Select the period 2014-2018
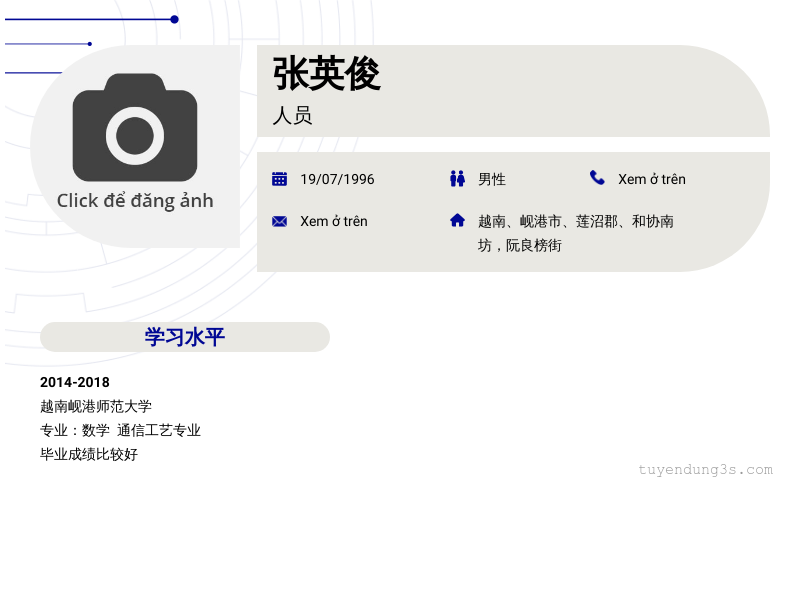The height and width of the screenshot is (600, 800). (x=74, y=382)
